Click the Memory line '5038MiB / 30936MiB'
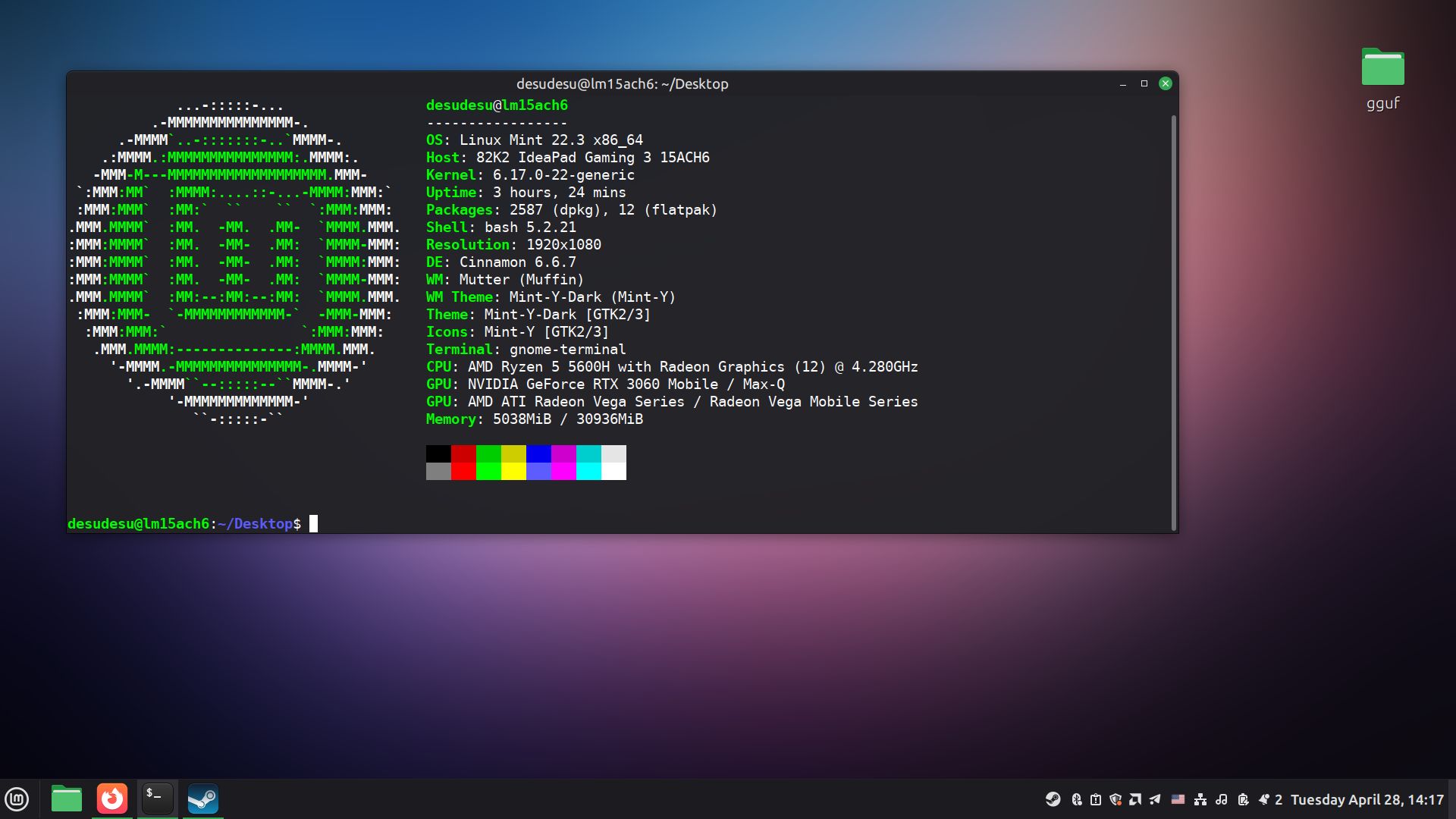The image size is (1456, 819). tap(568, 419)
